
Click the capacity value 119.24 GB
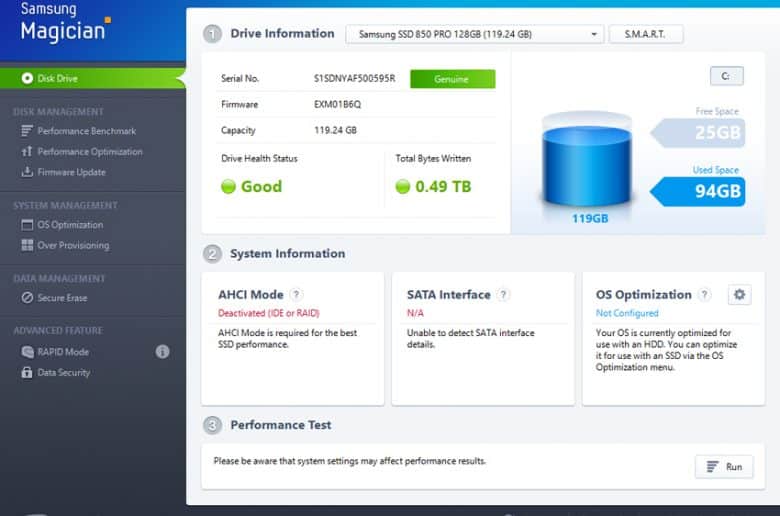tap(335, 130)
